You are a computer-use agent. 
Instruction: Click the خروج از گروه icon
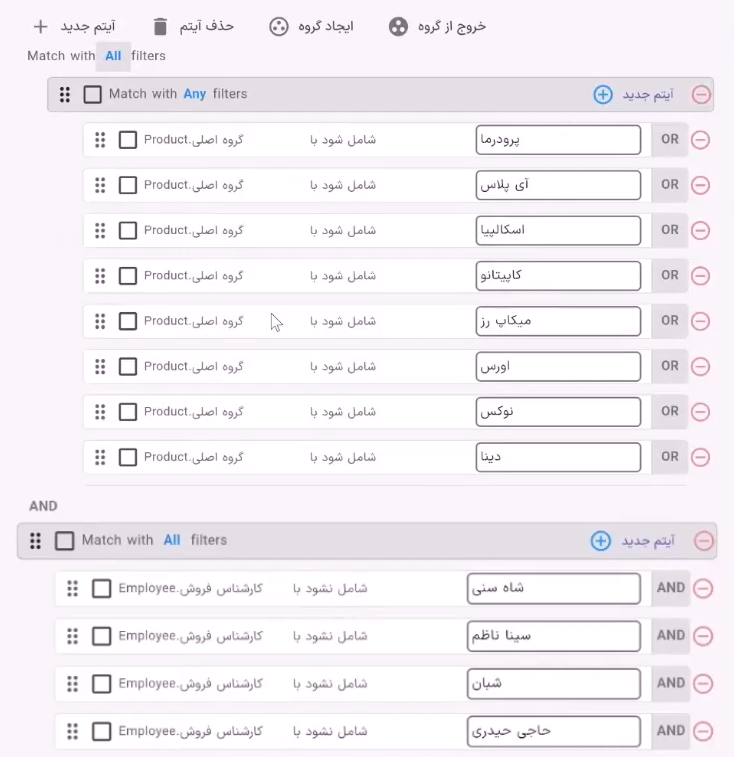tap(398, 27)
